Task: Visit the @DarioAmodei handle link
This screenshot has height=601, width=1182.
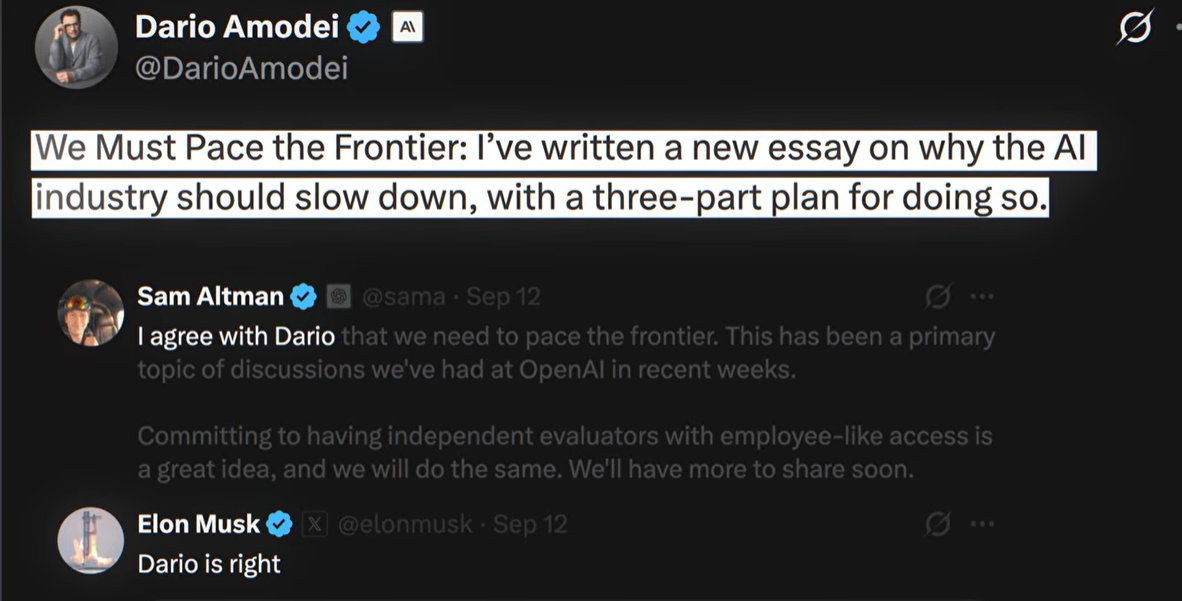Action: pos(241,69)
